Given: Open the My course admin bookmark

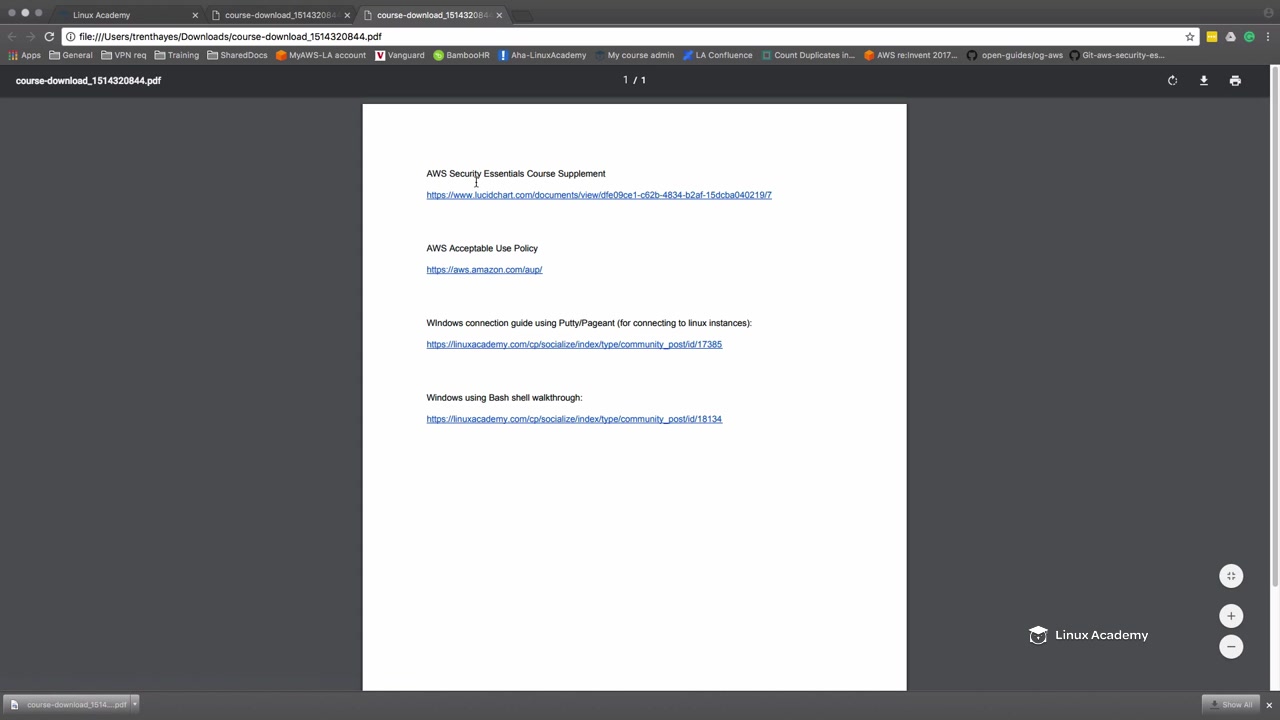Looking at the screenshot, I should pyautogui.click(x=634, y=55).
